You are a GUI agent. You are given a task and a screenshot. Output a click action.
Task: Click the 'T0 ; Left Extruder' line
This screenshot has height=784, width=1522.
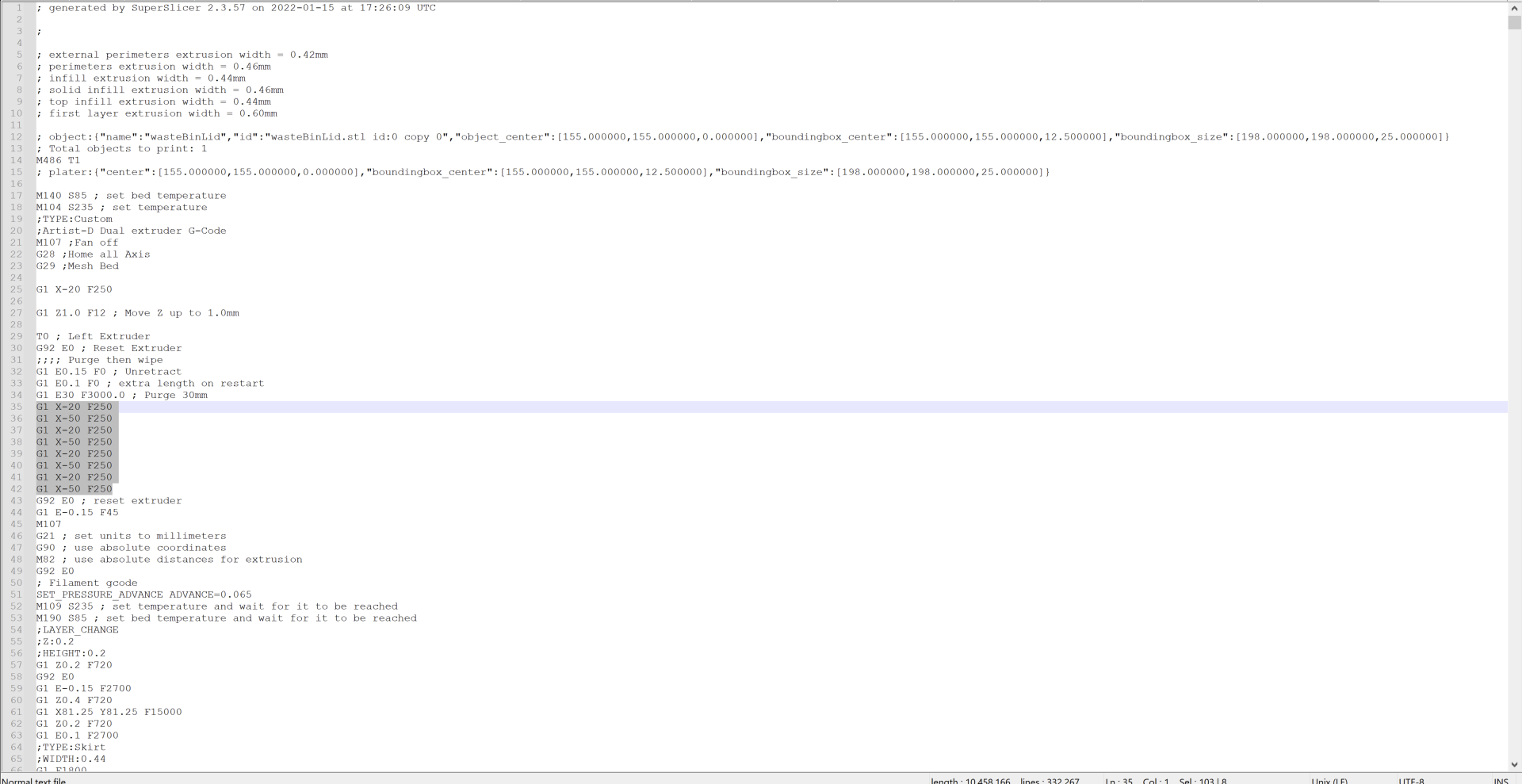point(93,336)
